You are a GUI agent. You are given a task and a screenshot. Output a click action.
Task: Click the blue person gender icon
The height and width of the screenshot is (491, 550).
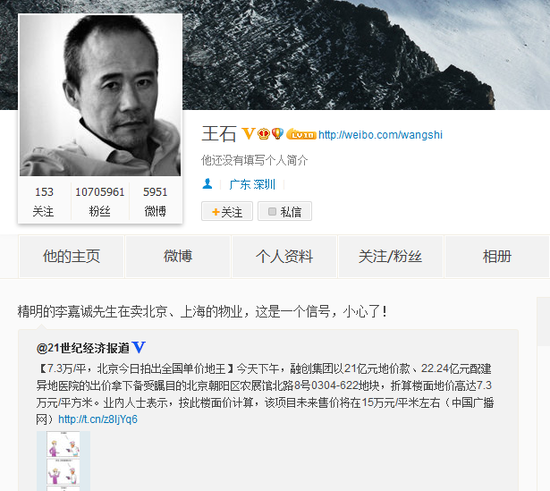207,183
